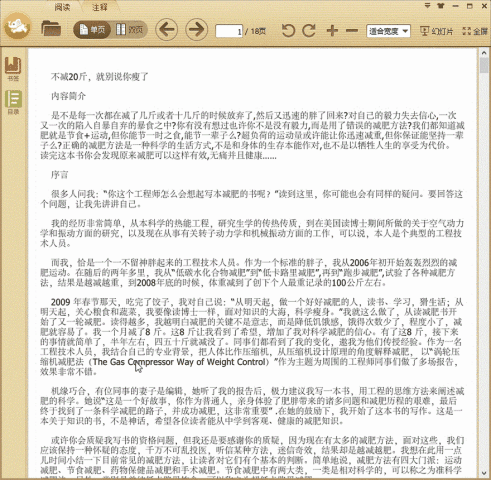Open the 书签 bookmarks sidebar panel
Viewport: 491px width, 480px height.
click(13, 69)
